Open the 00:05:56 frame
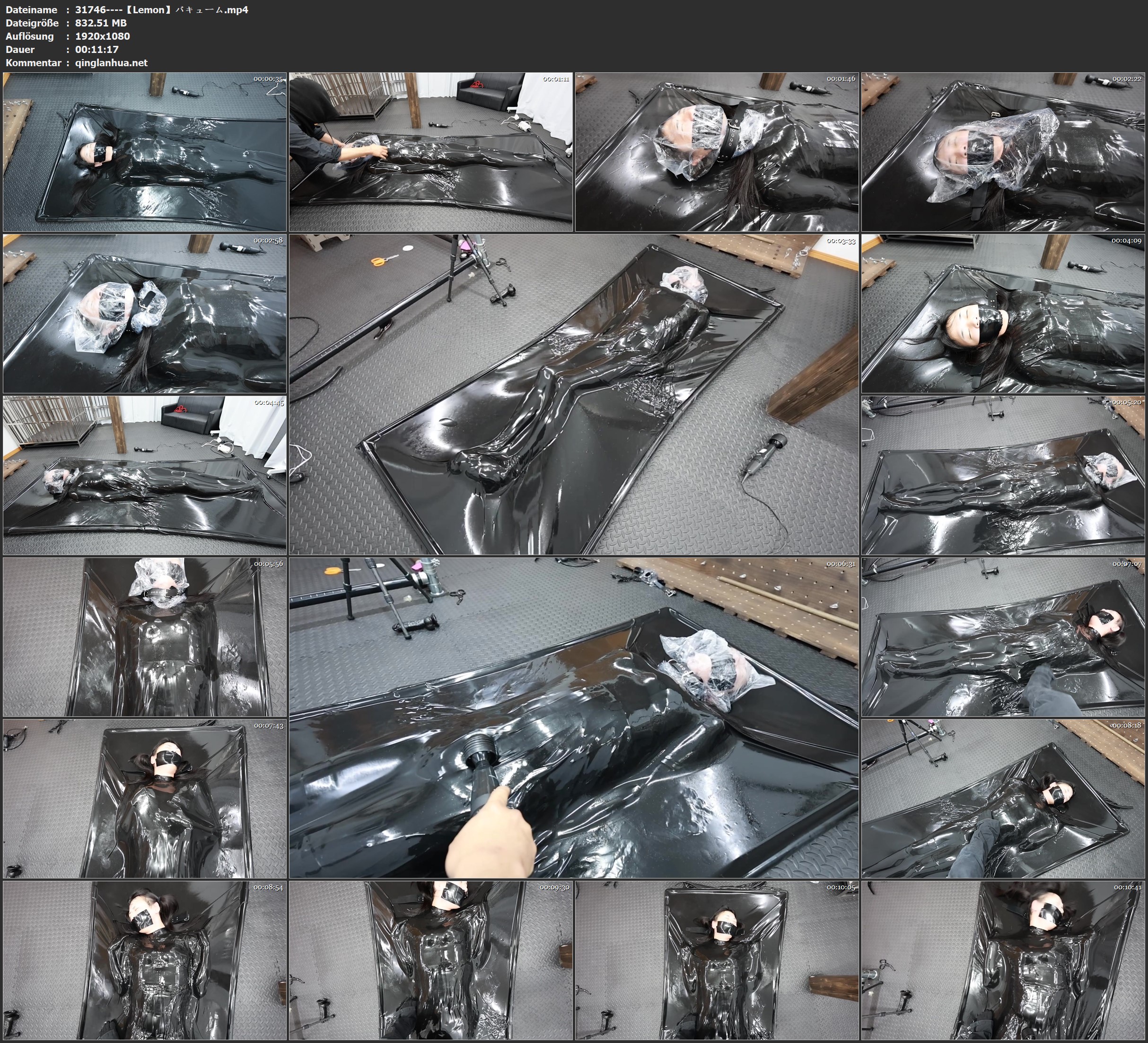Viewport: 1148px width, 1043px height. [x=145, y=636]
